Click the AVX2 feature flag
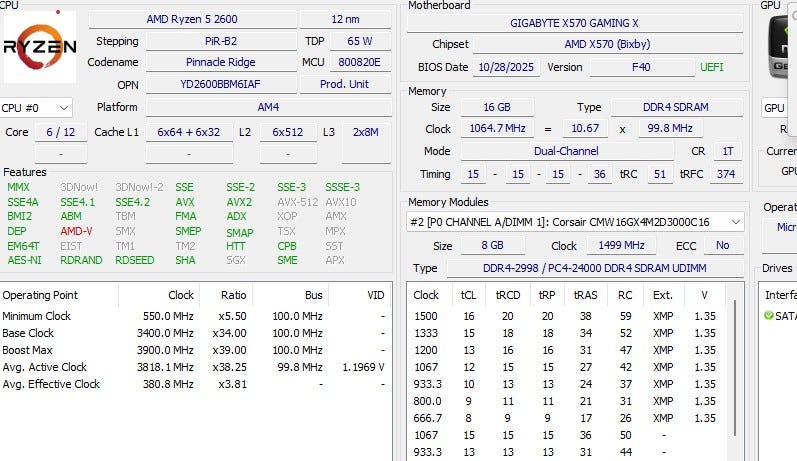Viewport: 797px width, 461px height. [239, 202]
